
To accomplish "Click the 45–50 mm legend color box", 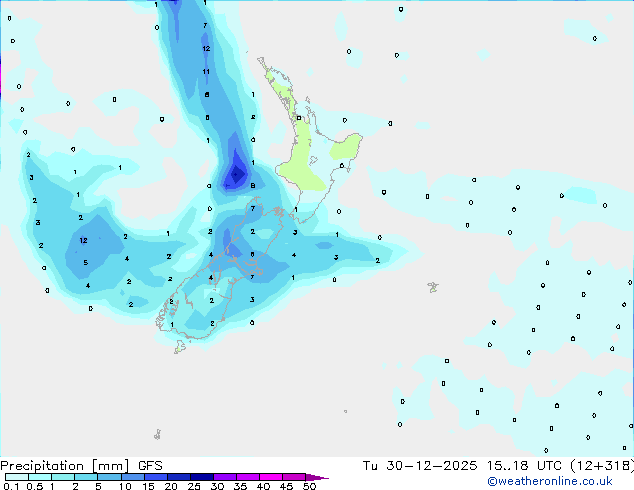I will click(294, 477).
